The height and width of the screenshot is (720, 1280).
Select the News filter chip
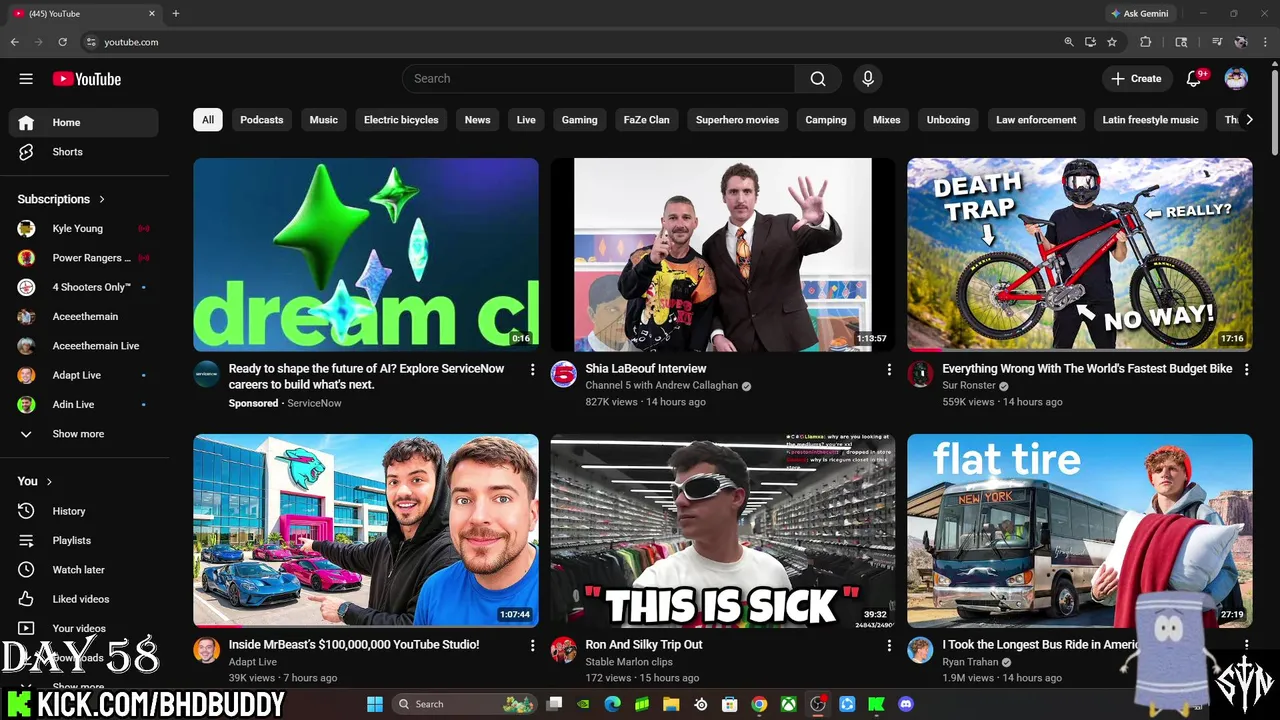click(478, 120)
